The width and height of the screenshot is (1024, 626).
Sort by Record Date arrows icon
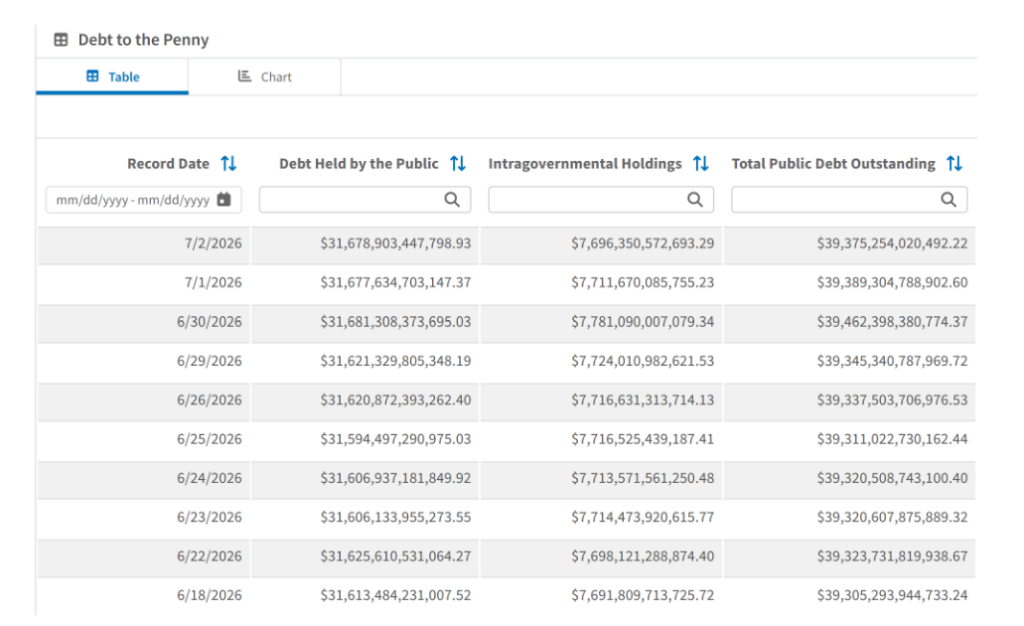pyautogui.click(x=229, y=163)
